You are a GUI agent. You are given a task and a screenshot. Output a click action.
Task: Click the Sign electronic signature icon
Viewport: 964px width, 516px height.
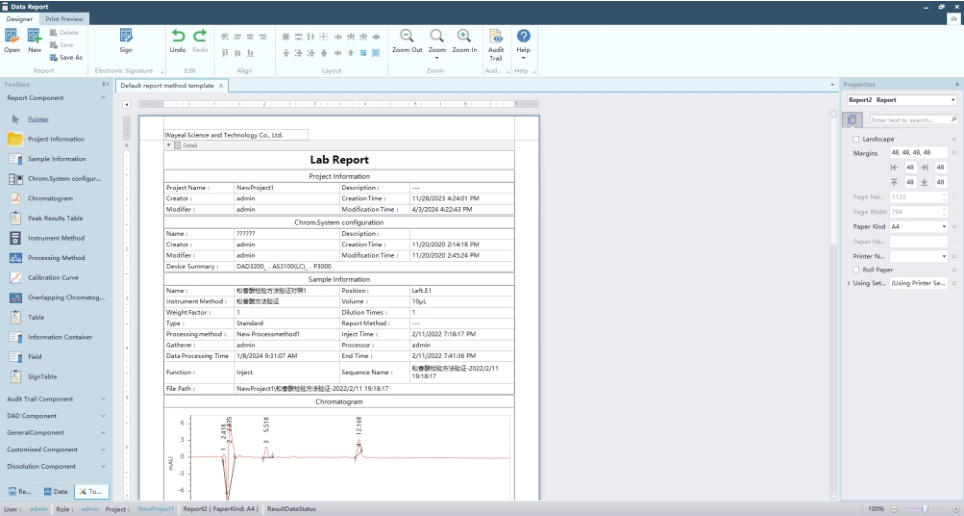click(x=126, y=37)
